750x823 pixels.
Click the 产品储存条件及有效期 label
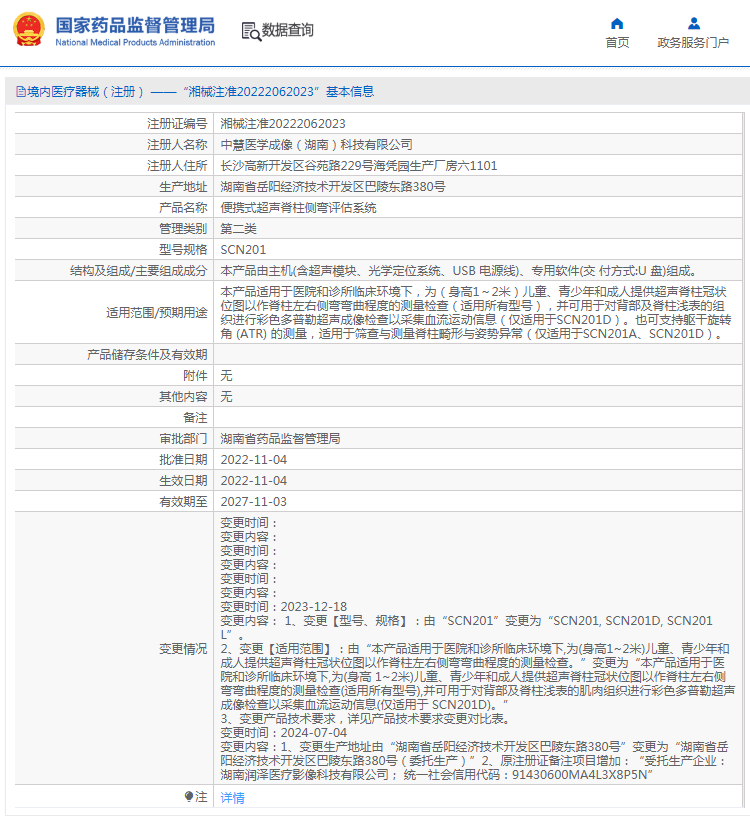[147, 355]
